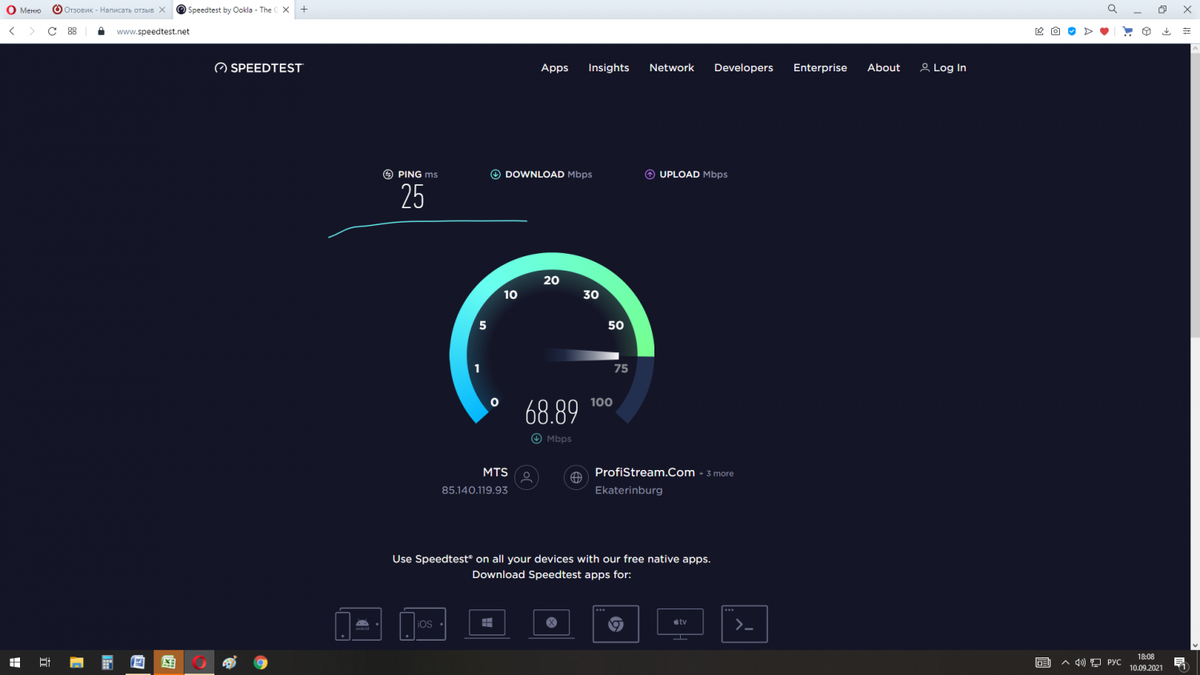Screen dimensions: 1200x675
Task: Click the Ekaterinburg location text
Action: pyautogui.click(x=628, y=490)
